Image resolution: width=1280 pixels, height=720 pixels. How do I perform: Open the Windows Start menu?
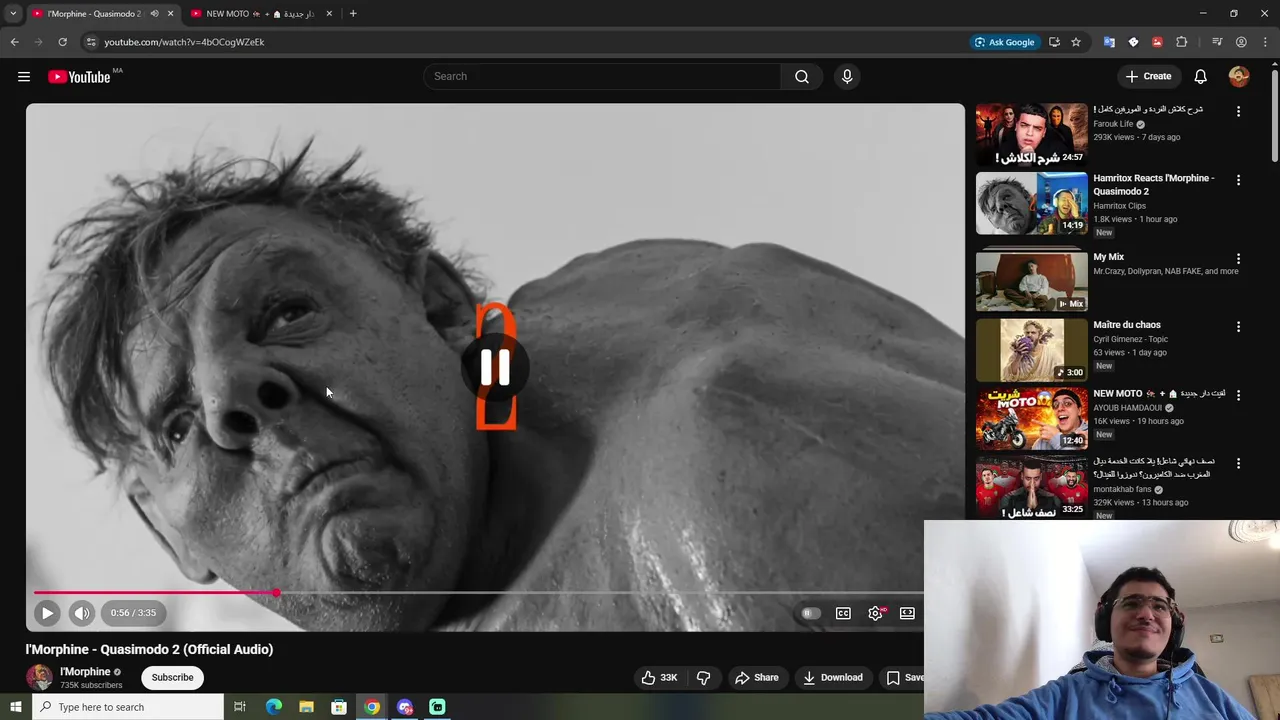click(x=15, y=707)
